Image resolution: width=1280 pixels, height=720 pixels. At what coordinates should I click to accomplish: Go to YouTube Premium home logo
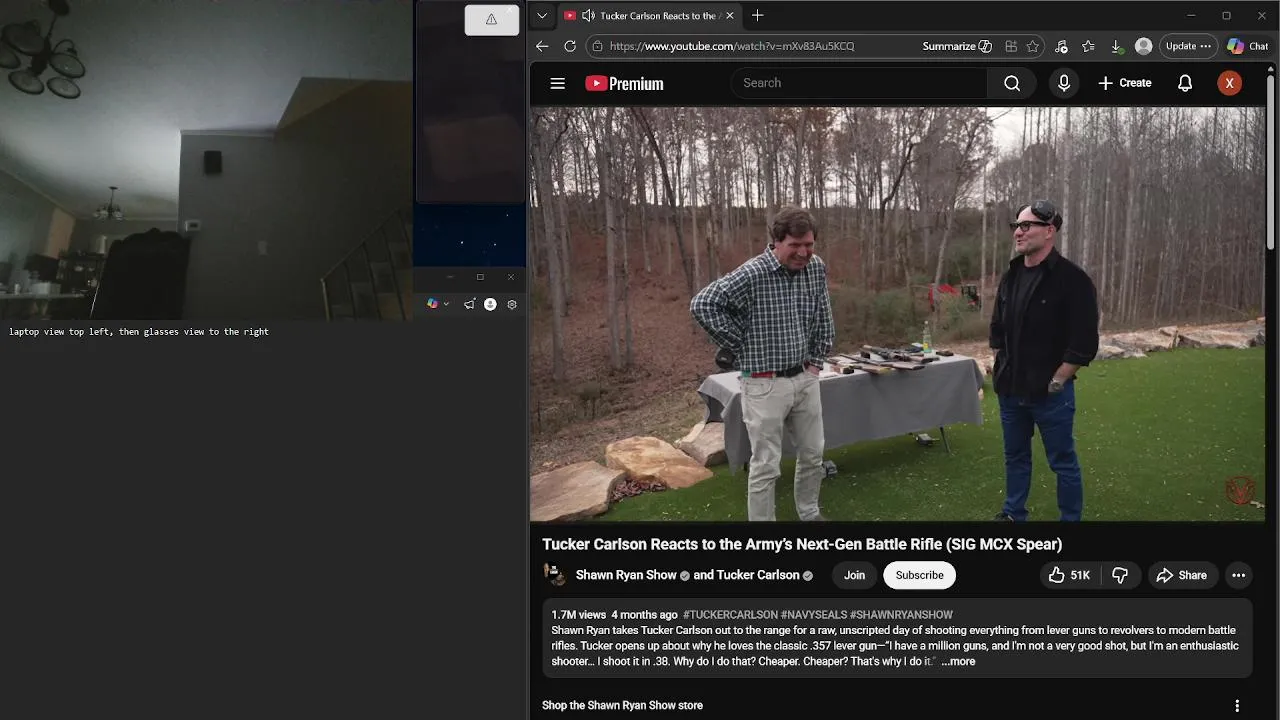click(624, 83)
